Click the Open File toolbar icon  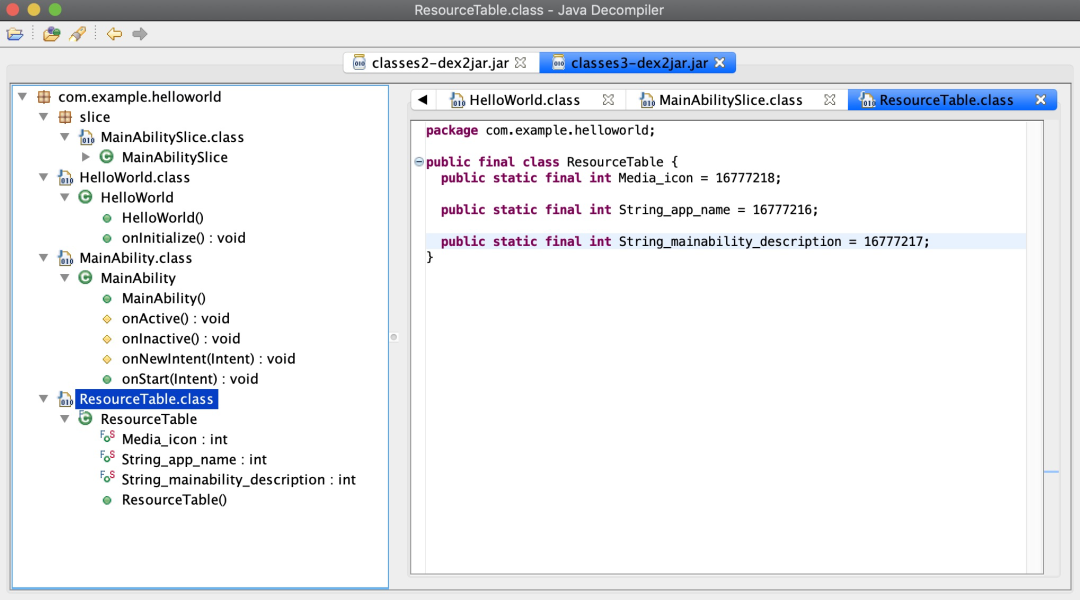click(15, 34)
